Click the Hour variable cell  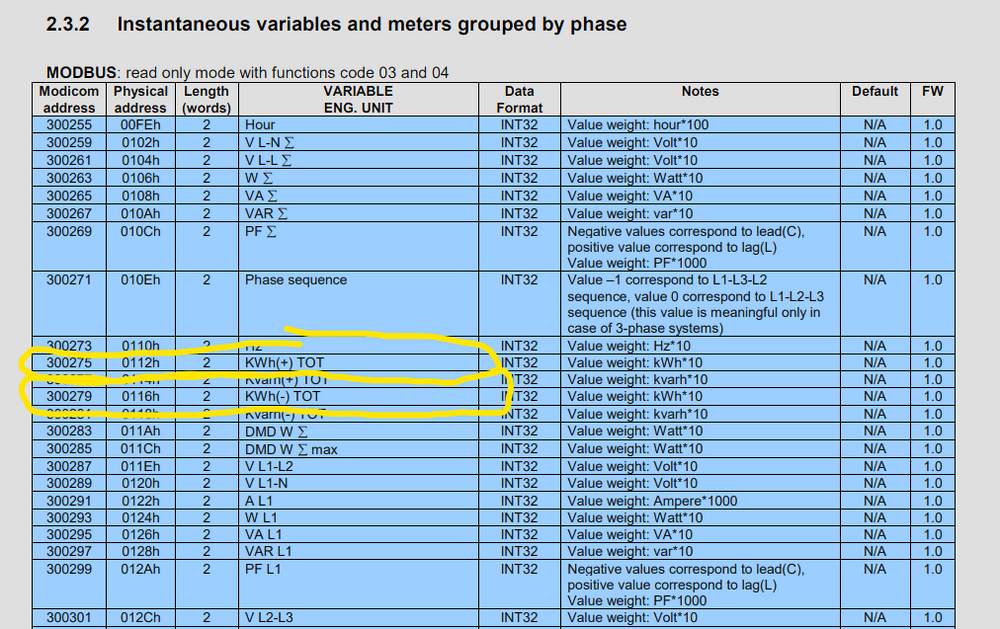pos(260,125)
